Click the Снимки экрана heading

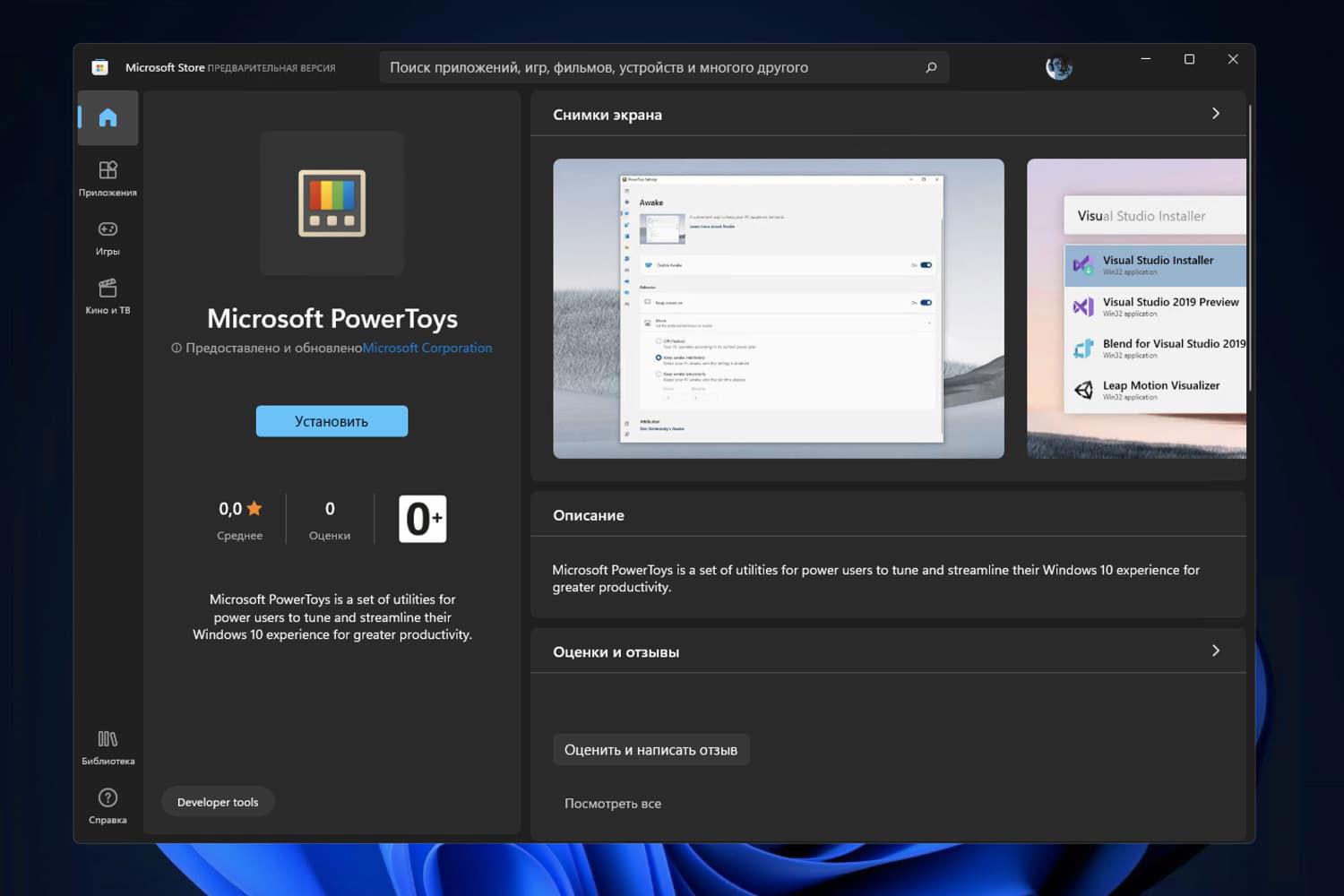pyautogui.click(x=607, y=115)
